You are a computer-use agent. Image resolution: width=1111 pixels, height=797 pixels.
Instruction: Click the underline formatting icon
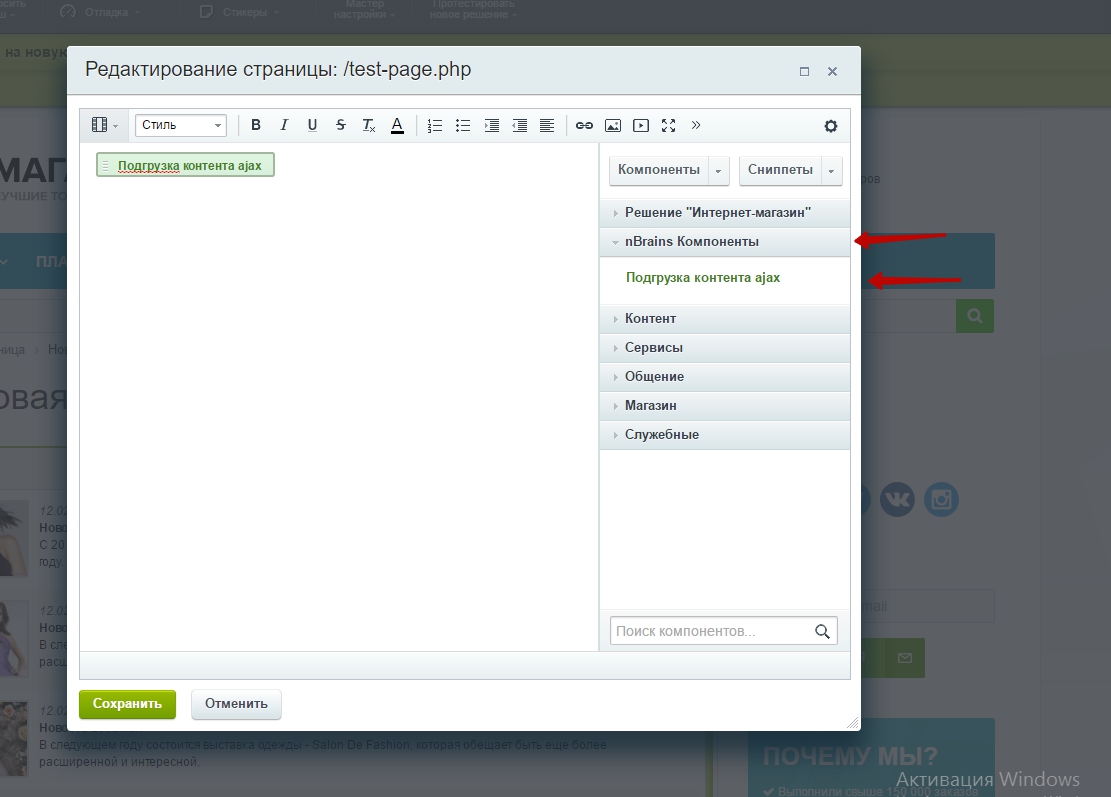pyautogui.click(x=312, y=125)
